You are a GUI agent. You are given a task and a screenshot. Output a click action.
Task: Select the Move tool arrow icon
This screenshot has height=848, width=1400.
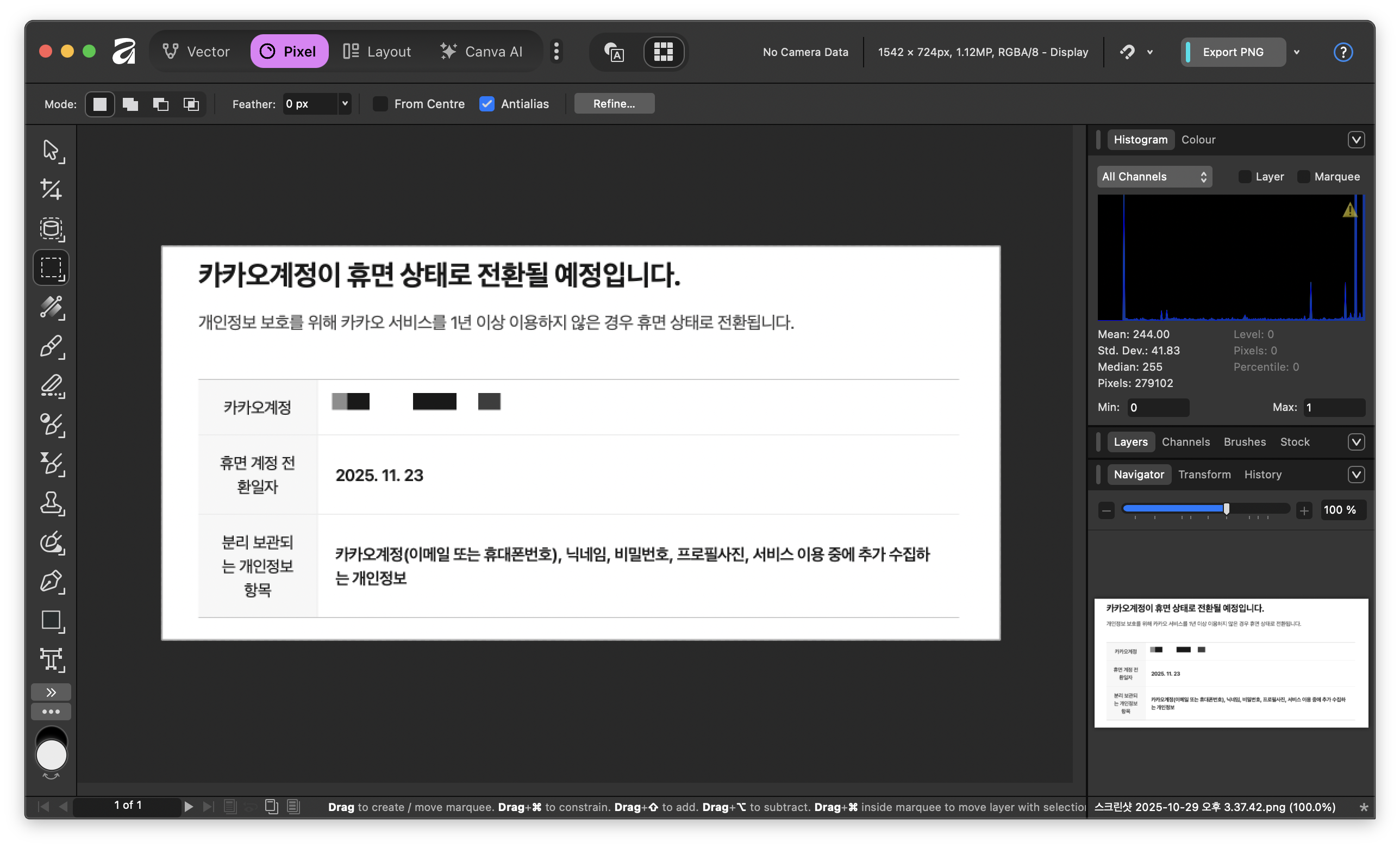pyautogui.click(x=51, y=151)
